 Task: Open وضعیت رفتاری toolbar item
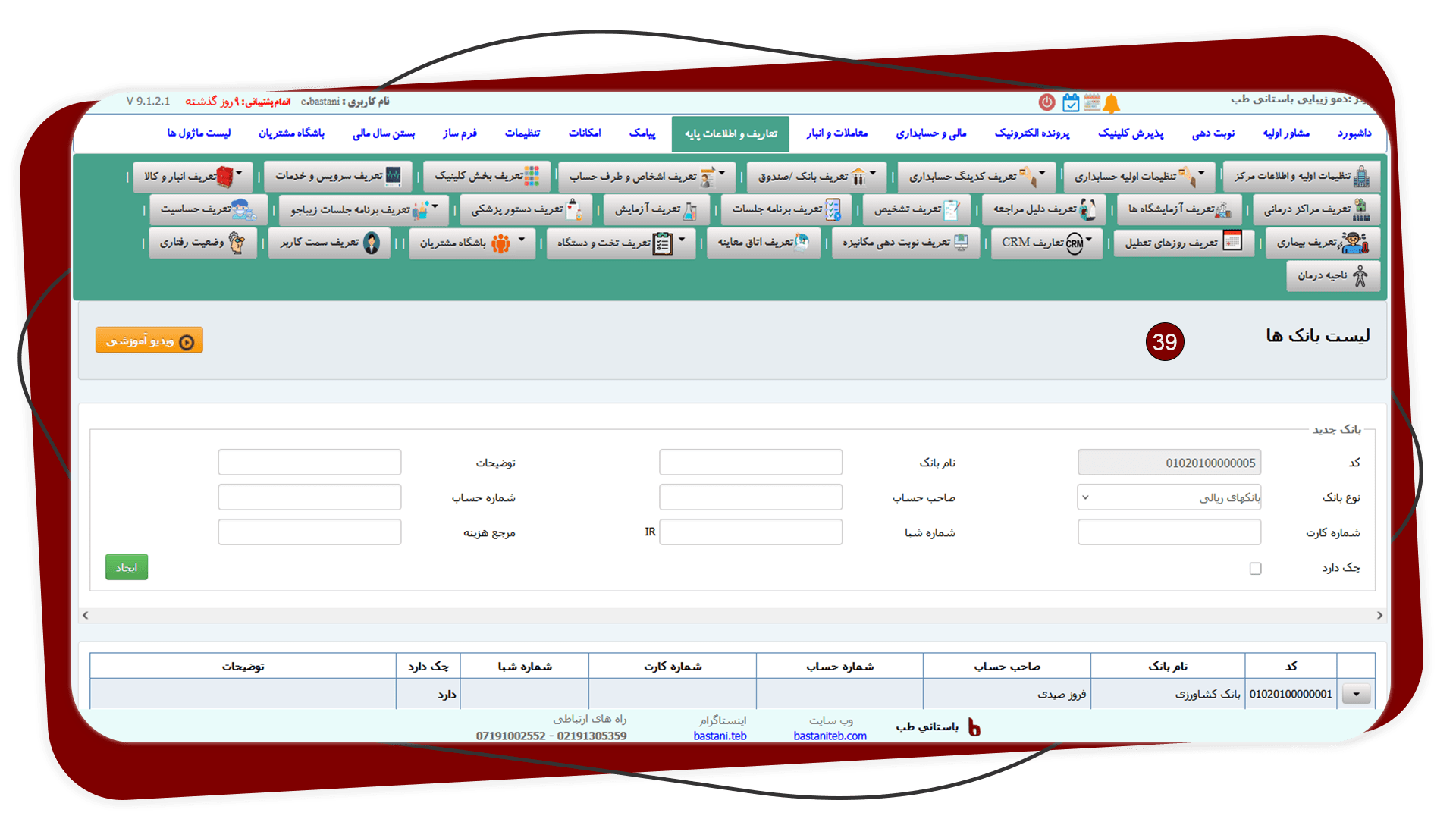(x=202, y=243)
